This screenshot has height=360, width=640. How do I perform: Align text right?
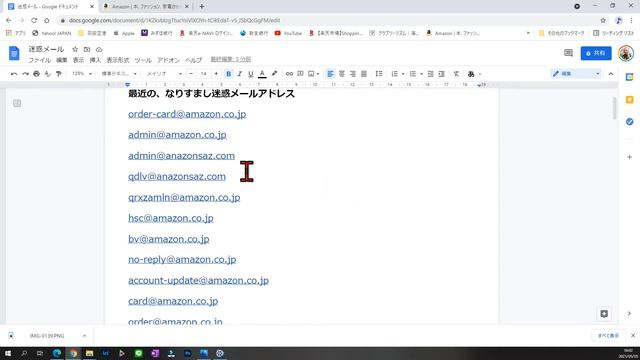pyautogui.click(x=353, y=74)
